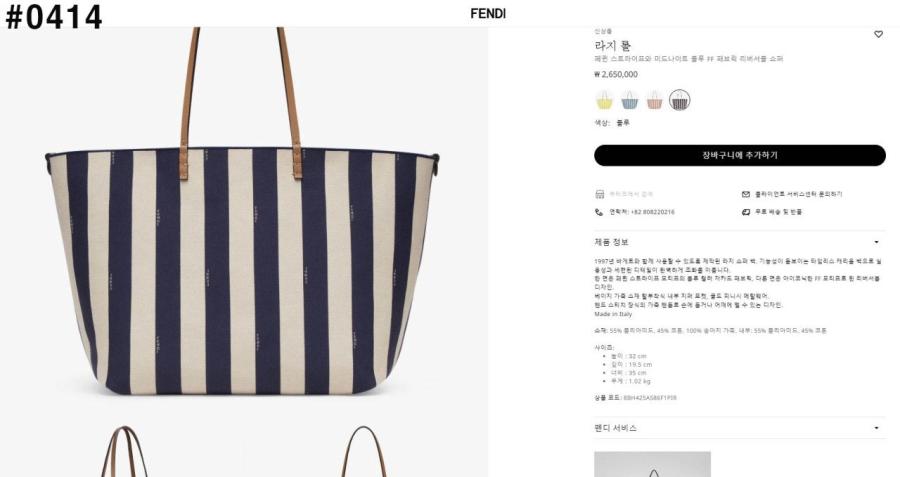Click the free shipping and returns icon
Screen dimensions: 900x477
pos(746,212)
